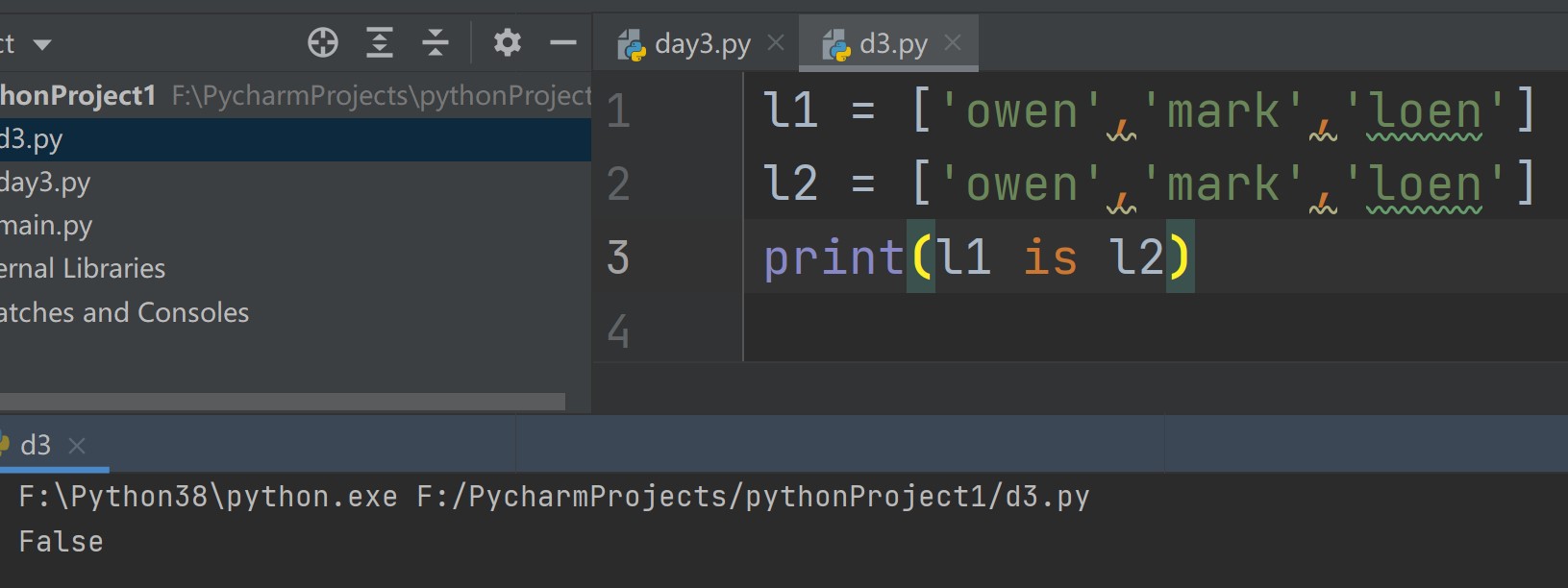Expand External Libraries in project tree

pyautogui.click(x=83, y=269)
